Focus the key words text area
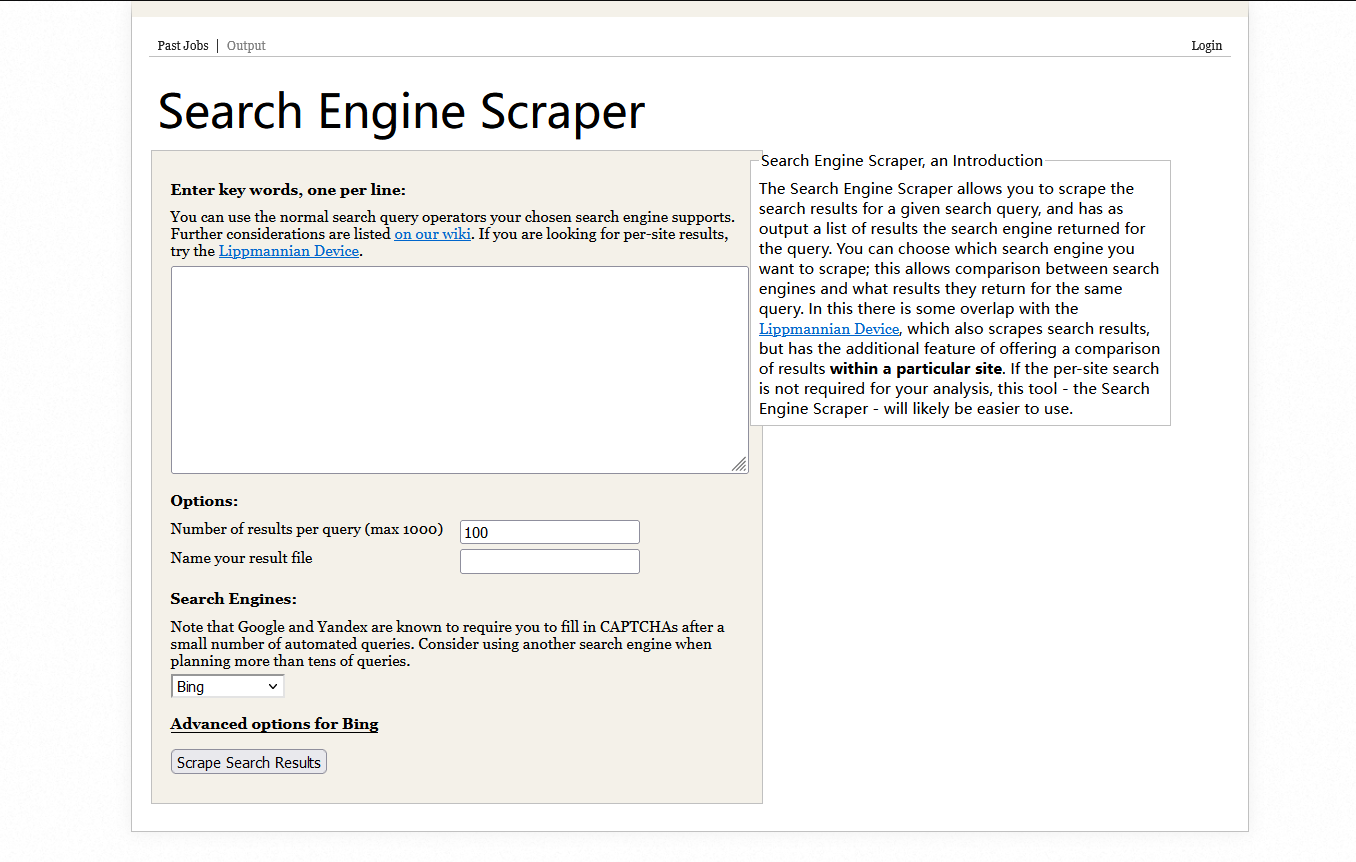The height and width of the screenshot is (862, 1356). click(x=459, y=369)
